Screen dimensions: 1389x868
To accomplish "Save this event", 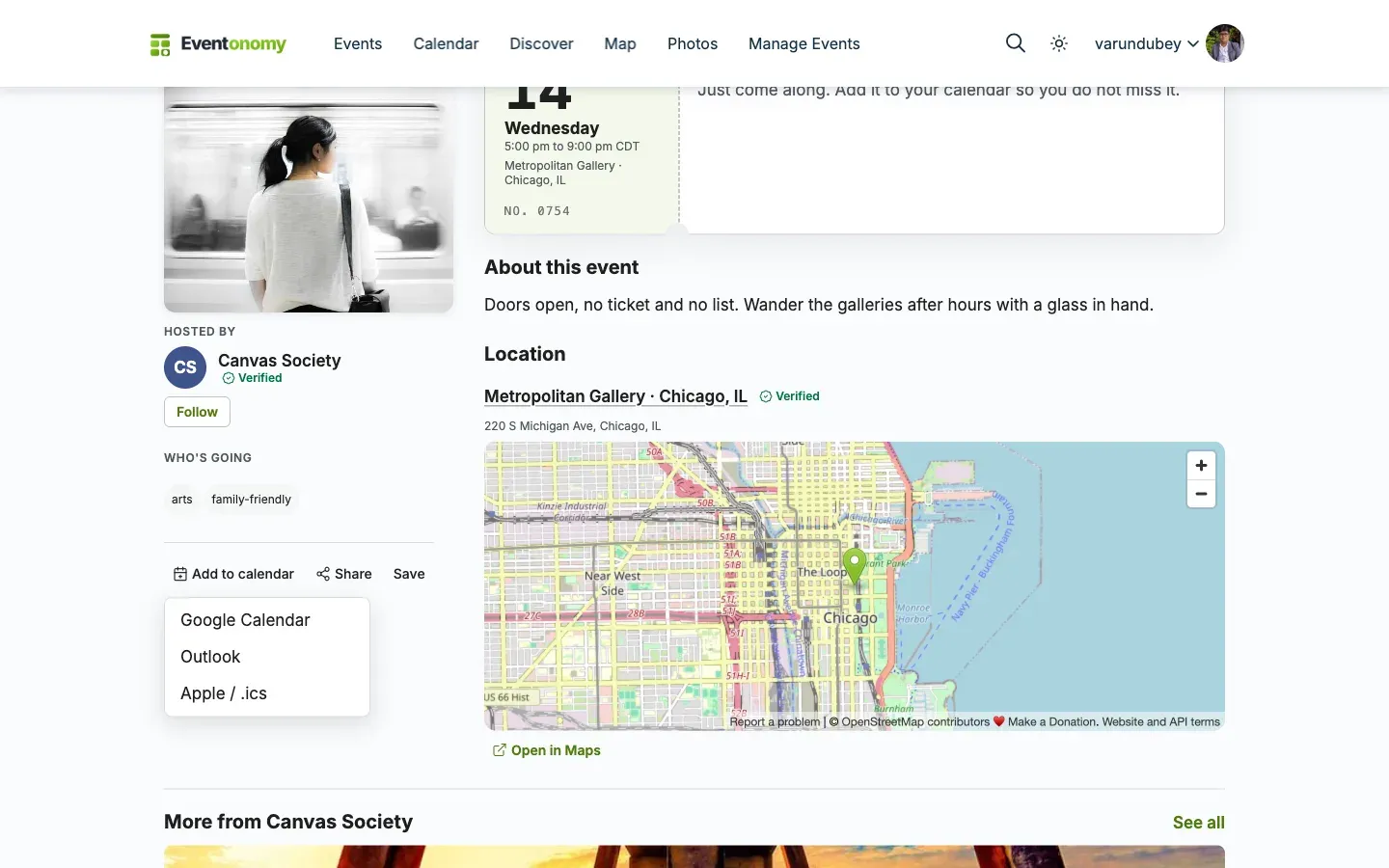I will (409, 574).
